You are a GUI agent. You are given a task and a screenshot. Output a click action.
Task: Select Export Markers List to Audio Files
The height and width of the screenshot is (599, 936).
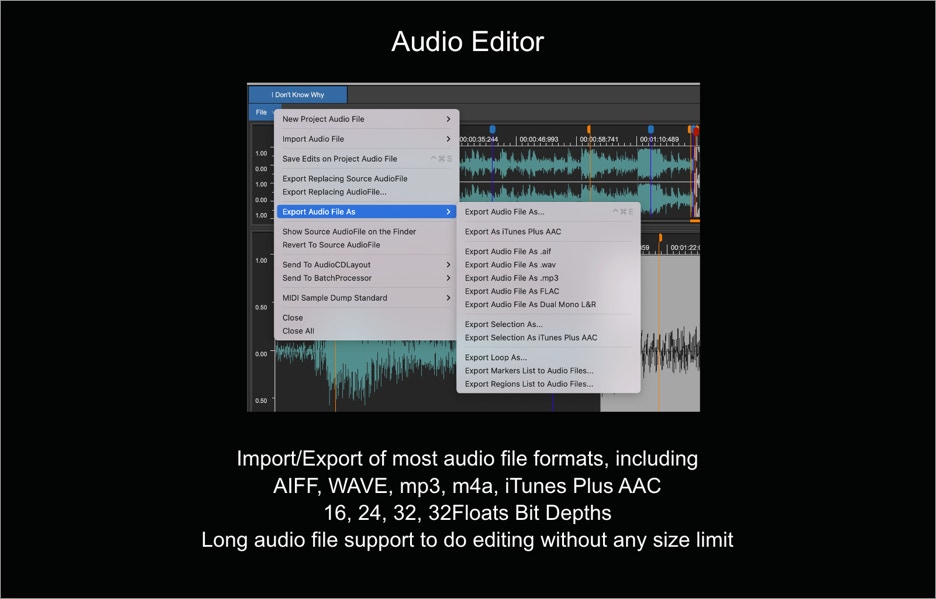529,371
